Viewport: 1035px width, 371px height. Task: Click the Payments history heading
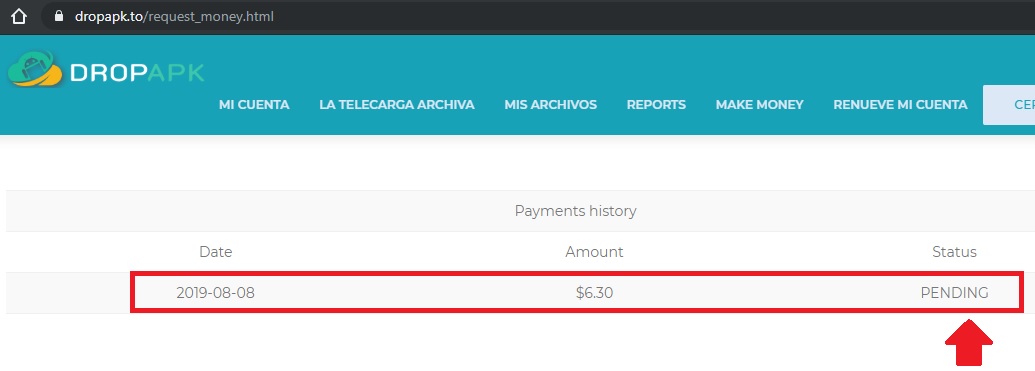coord(575,211)
